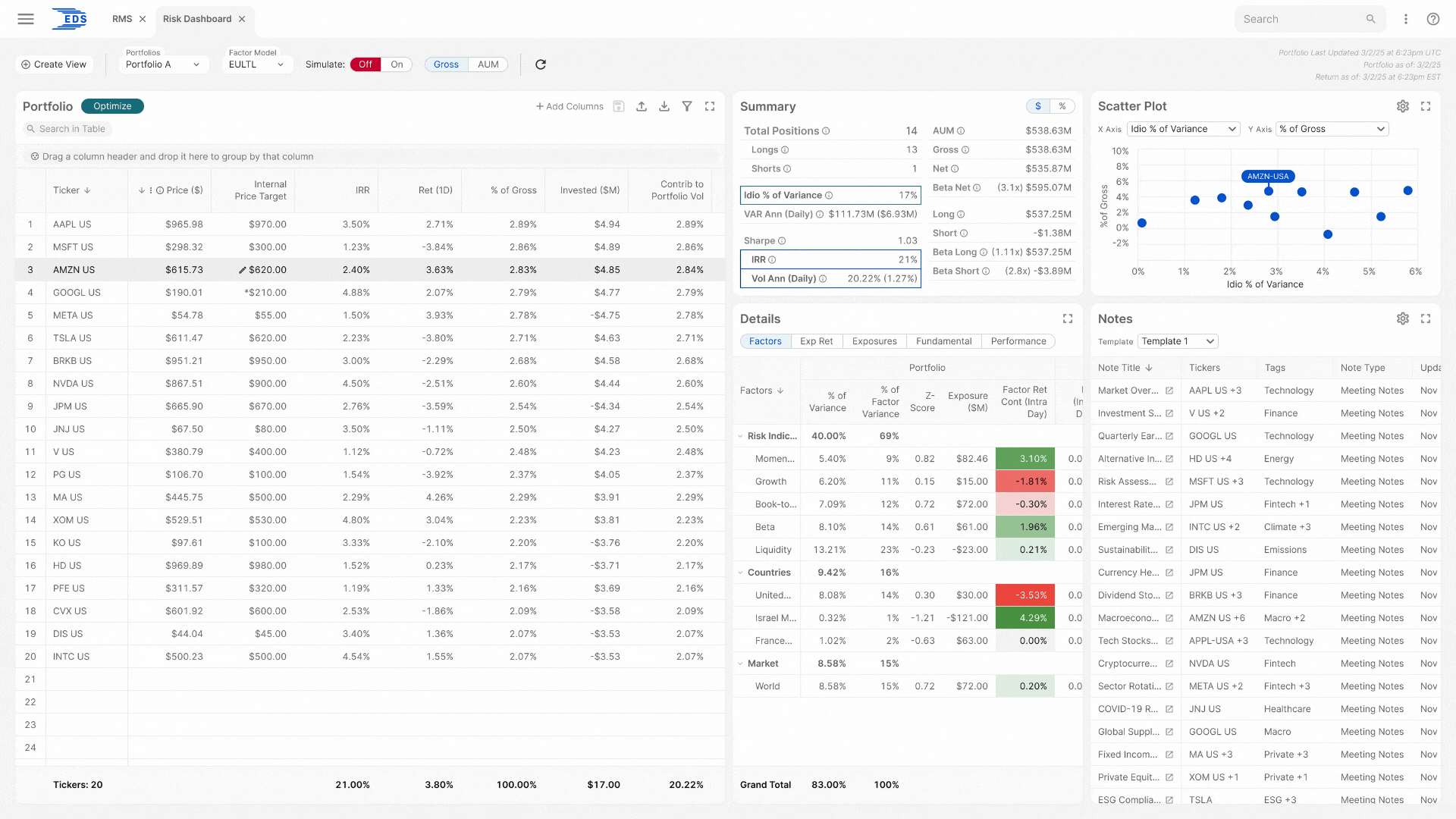Click the Optimize button
This screenshot has width=1456, height=819.
point(112,106)
